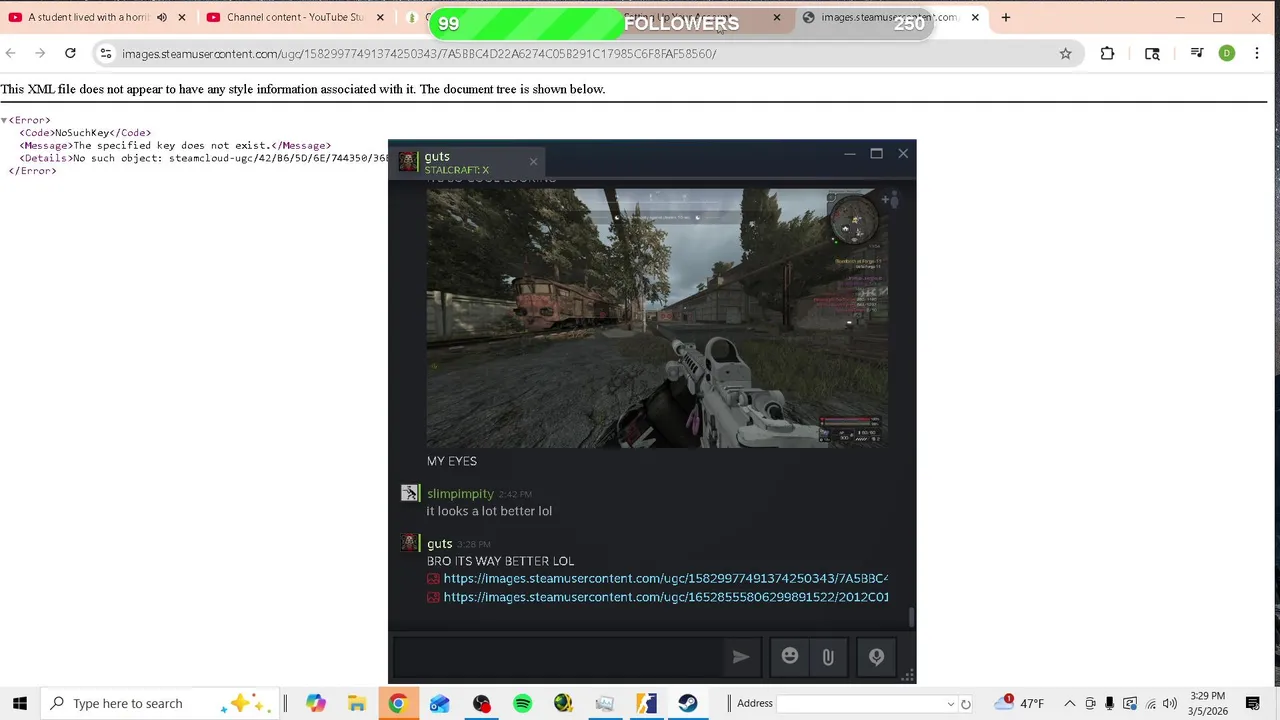Viewport: 1280px width, 720px height.
Task: Click the Steam chat scrollbar
Action: 911,617
